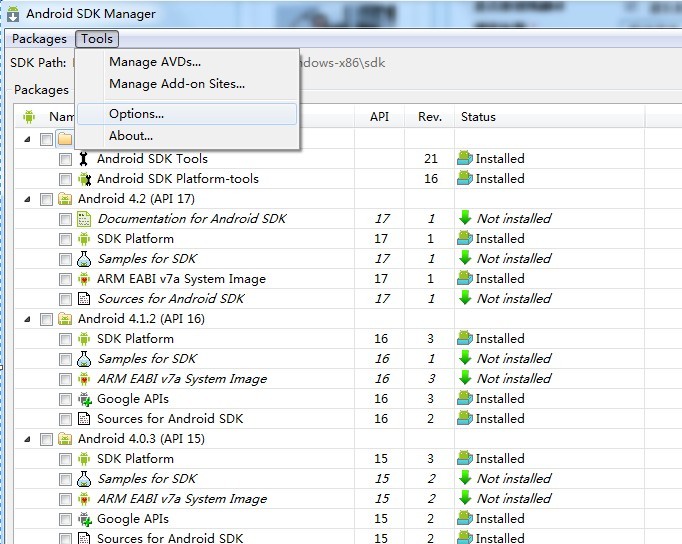Screen dimensions: 682x544
Task: Collapse the Android 4.0.3 (API 15) group
Action: pos(27,440)
